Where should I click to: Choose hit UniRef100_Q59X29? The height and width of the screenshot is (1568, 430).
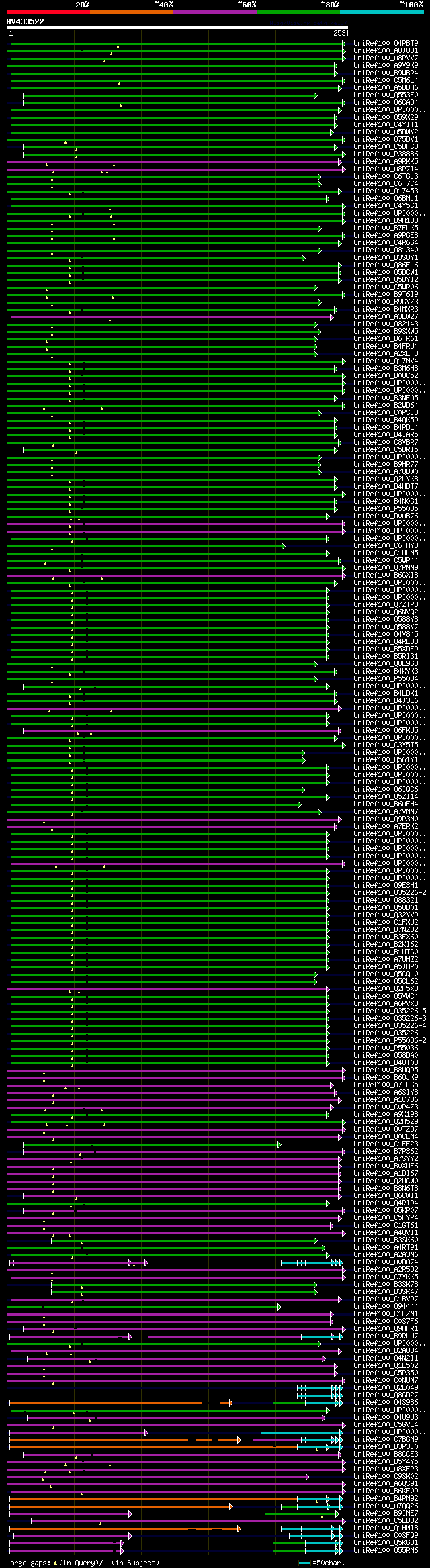[x=386, y=117]
